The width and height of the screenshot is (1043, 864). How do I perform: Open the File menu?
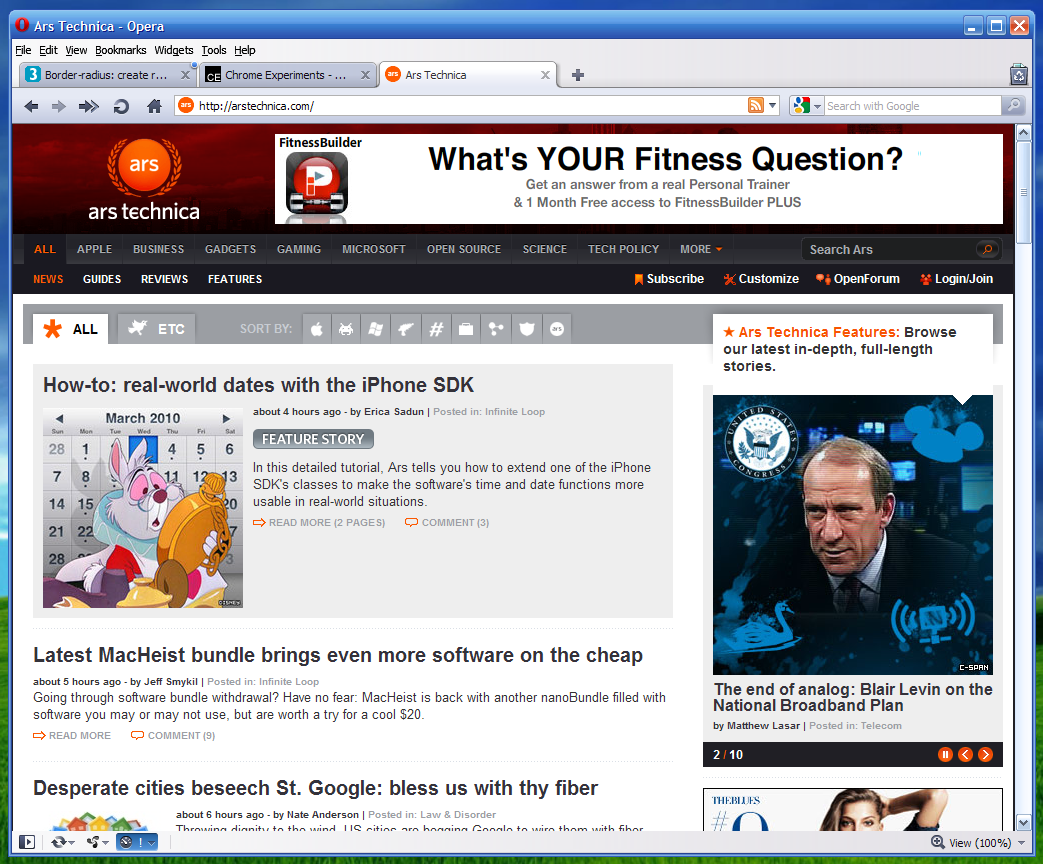pyautogui.click(x=23, y=50)
